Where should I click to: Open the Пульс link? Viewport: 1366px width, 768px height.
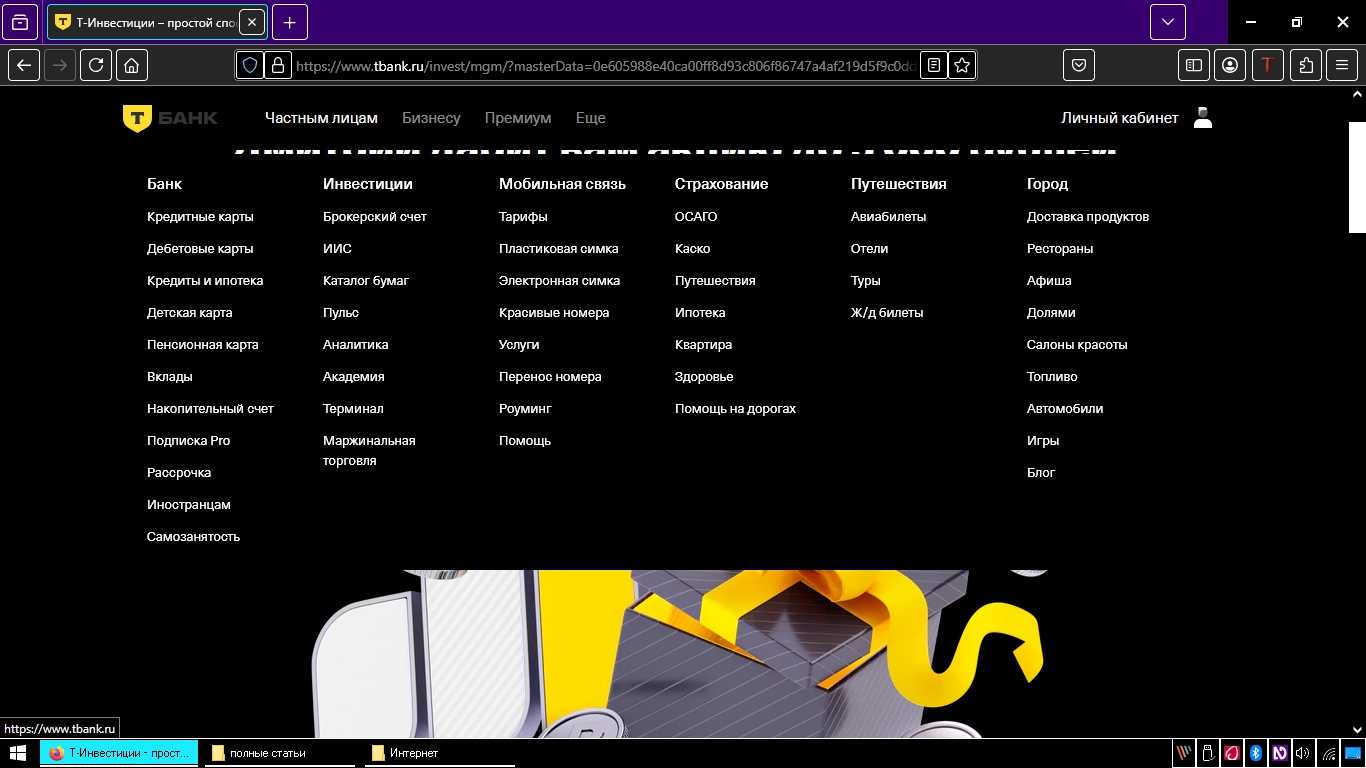tap(341, 313)
